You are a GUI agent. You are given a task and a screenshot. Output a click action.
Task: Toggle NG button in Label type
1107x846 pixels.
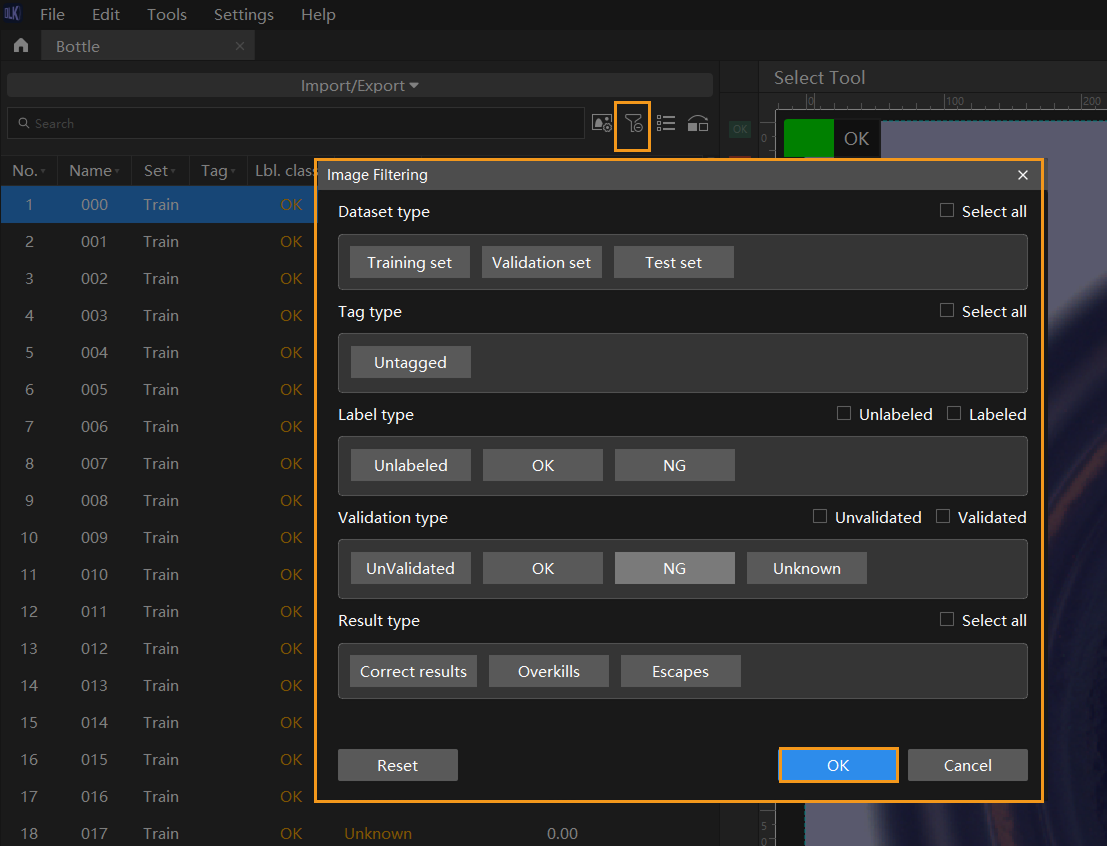pos(674,465)
